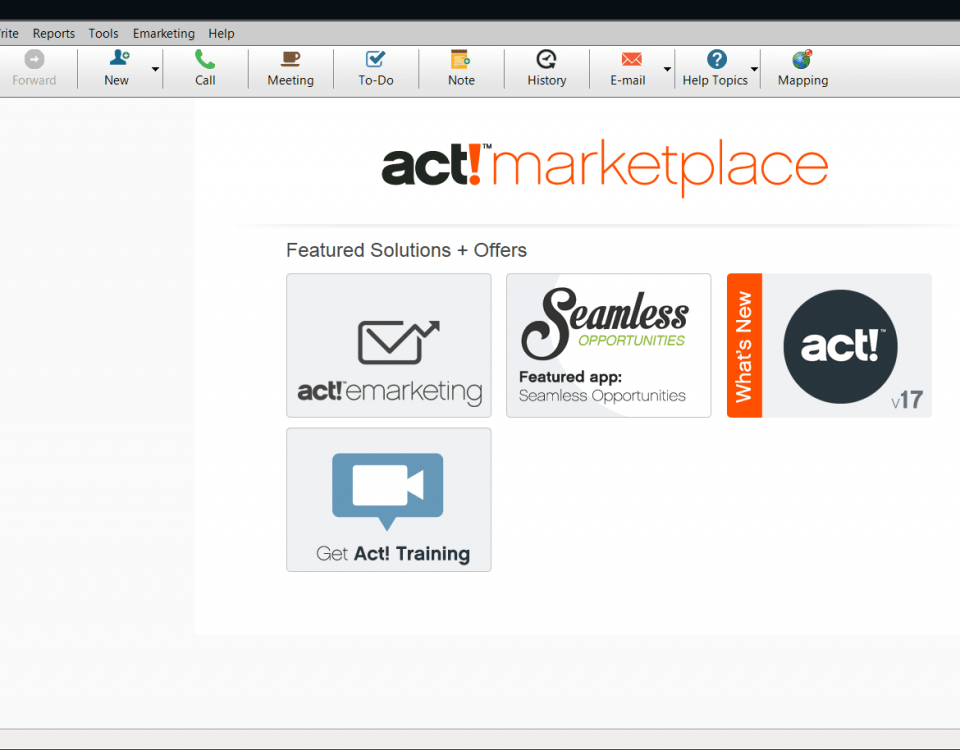This screenshot has height=750, width=960.
Task: Open the Seamless Opportunities featured app
Action: coord(609,345)
